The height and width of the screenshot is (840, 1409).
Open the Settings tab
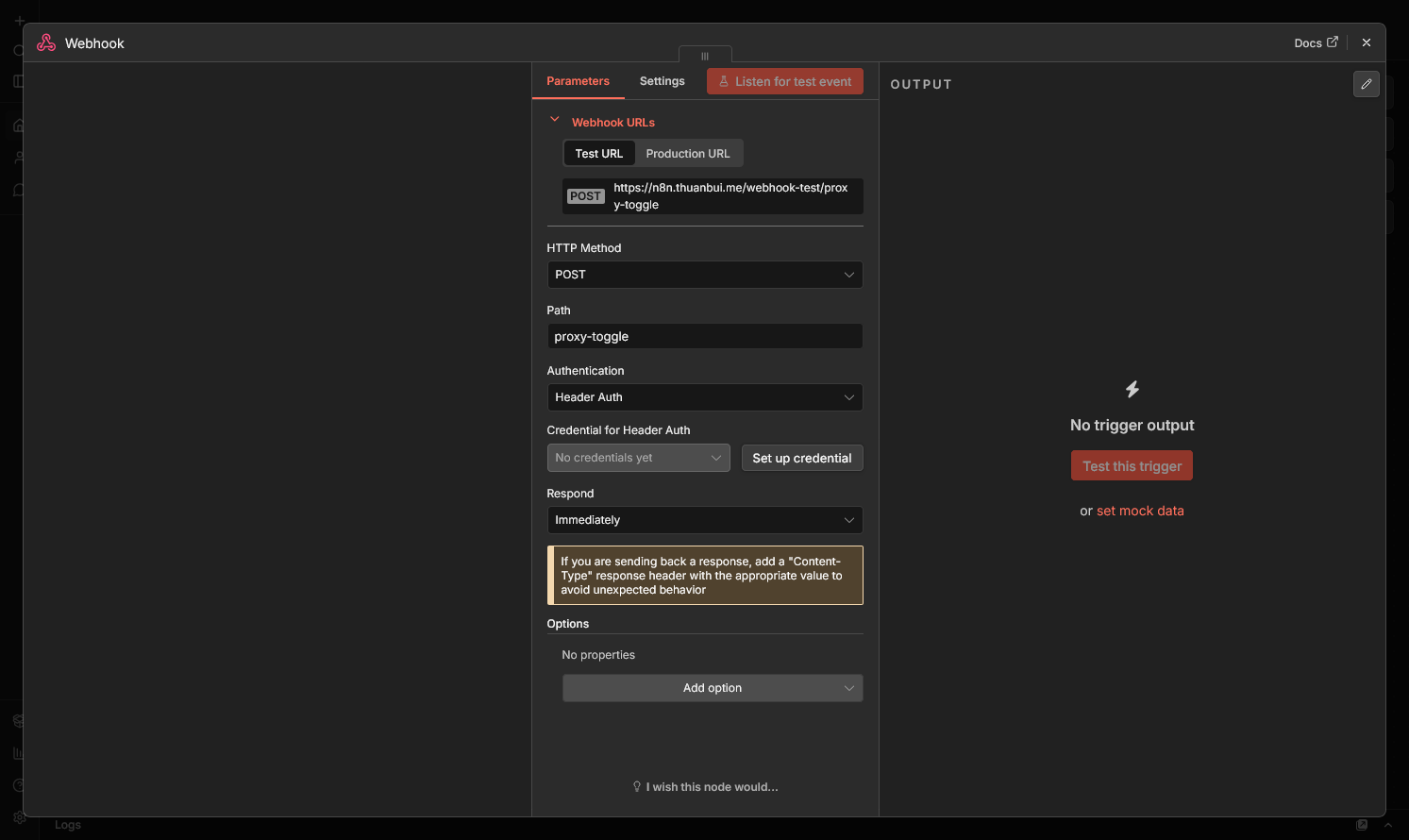click(x=663, y=81)
